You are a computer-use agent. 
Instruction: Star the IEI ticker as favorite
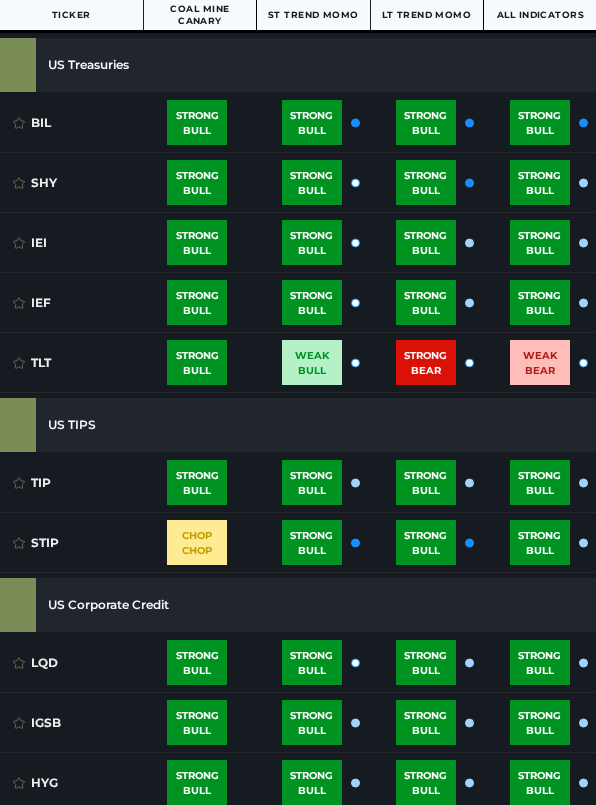pyautogui.click(x=19, y=243)
